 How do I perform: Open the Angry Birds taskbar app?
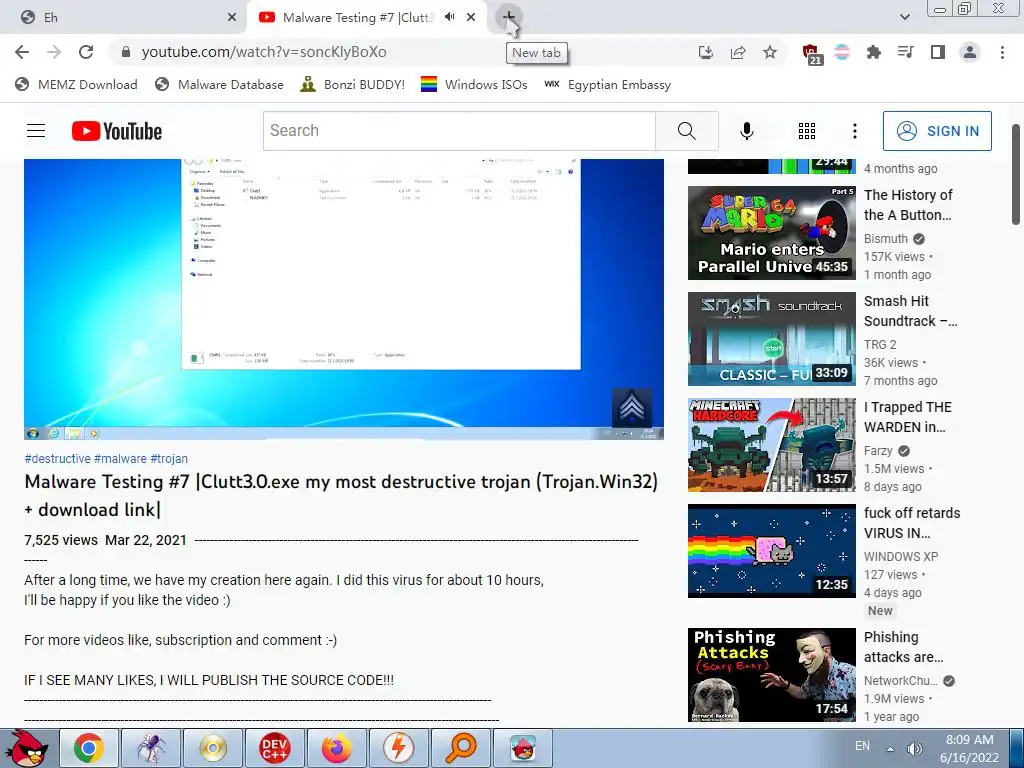(522, 748)
